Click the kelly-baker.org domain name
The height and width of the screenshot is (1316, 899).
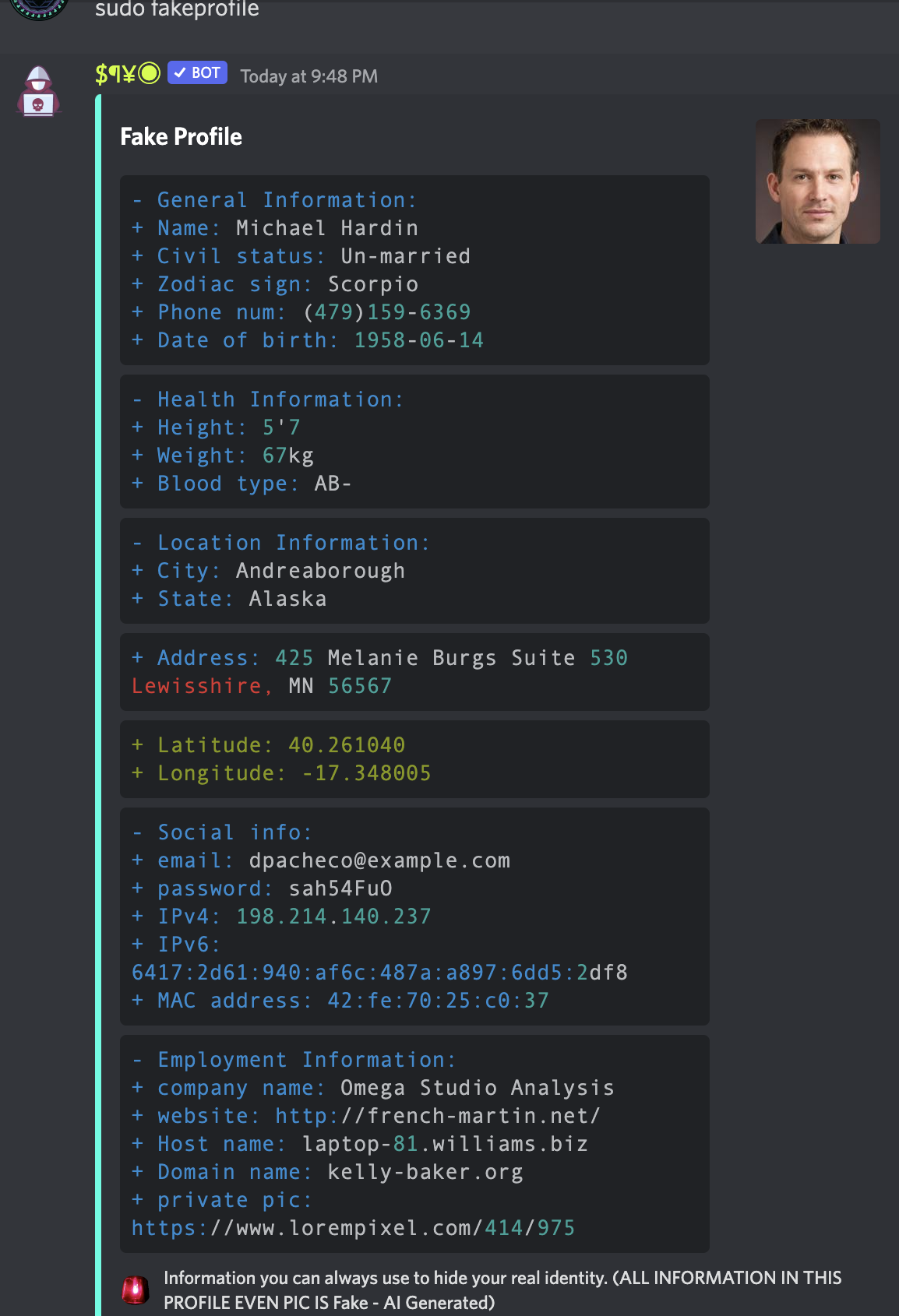coord(425,1172)
